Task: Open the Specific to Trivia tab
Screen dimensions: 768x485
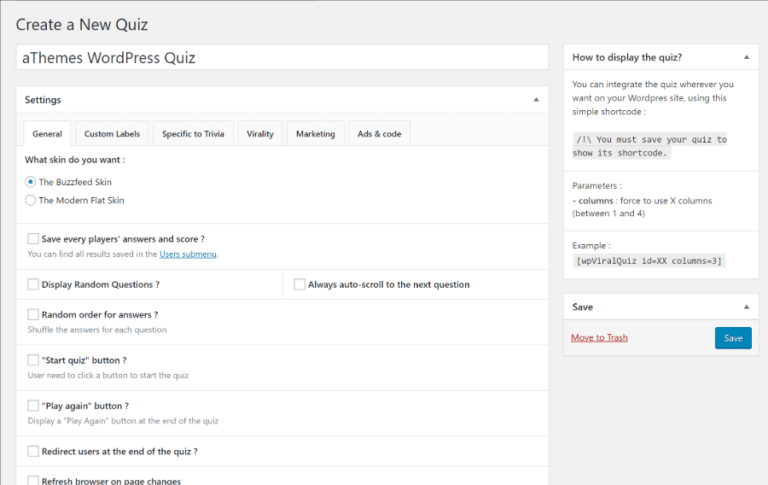Action: pyautogui.click(x=193, y=134)
